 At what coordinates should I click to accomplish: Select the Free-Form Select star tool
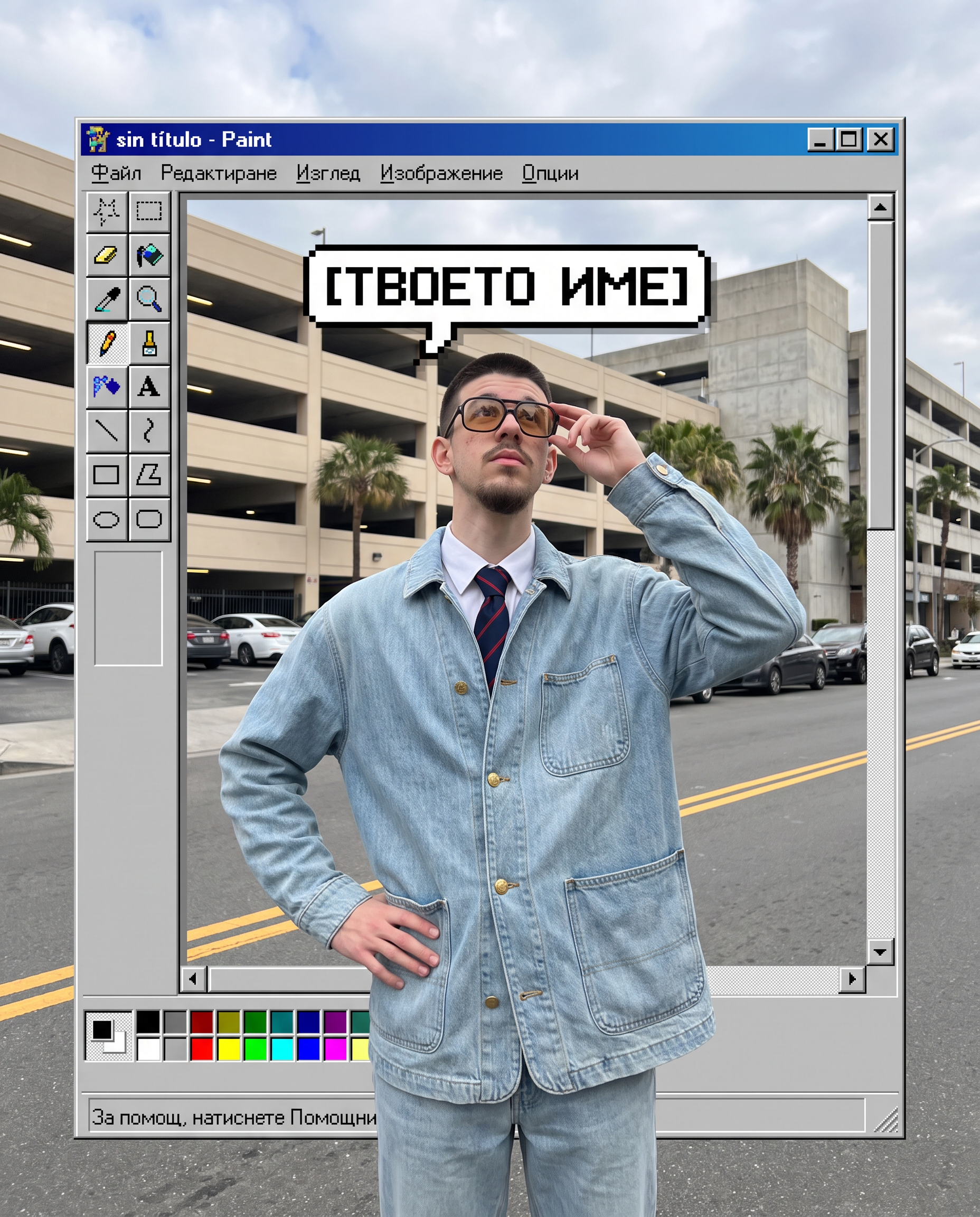107,212
